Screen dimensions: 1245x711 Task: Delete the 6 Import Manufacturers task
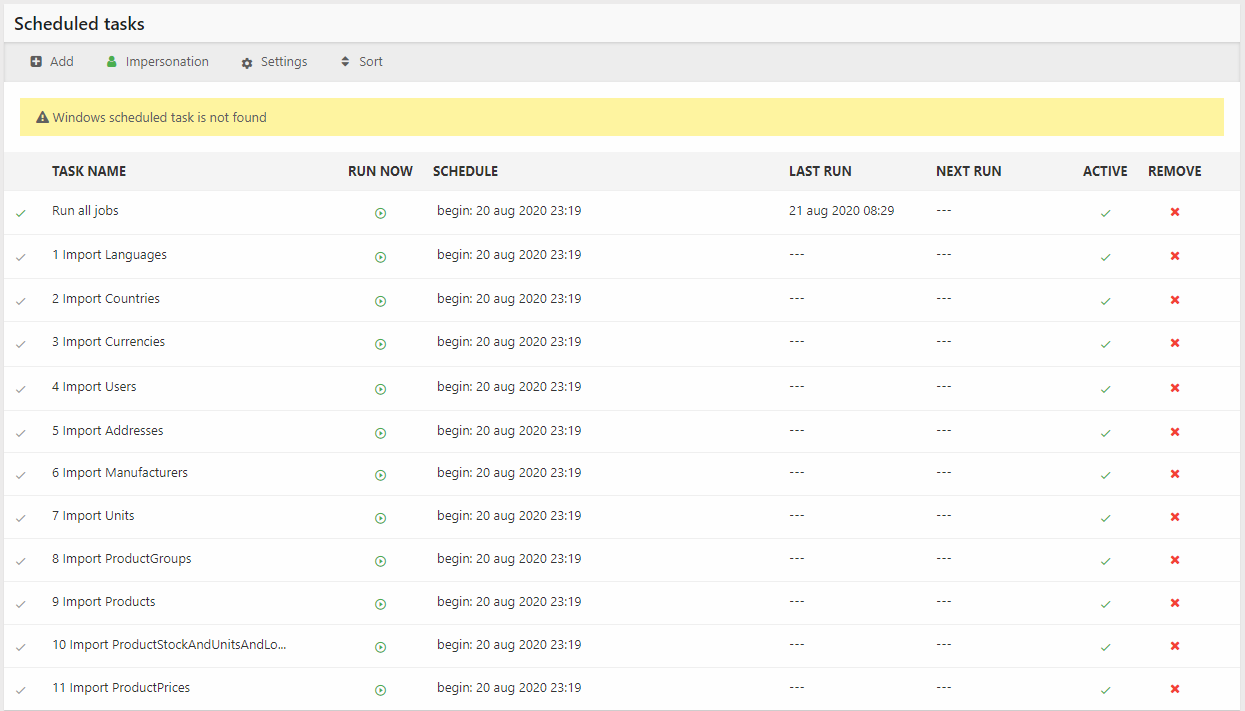[x=1175, y=474]
